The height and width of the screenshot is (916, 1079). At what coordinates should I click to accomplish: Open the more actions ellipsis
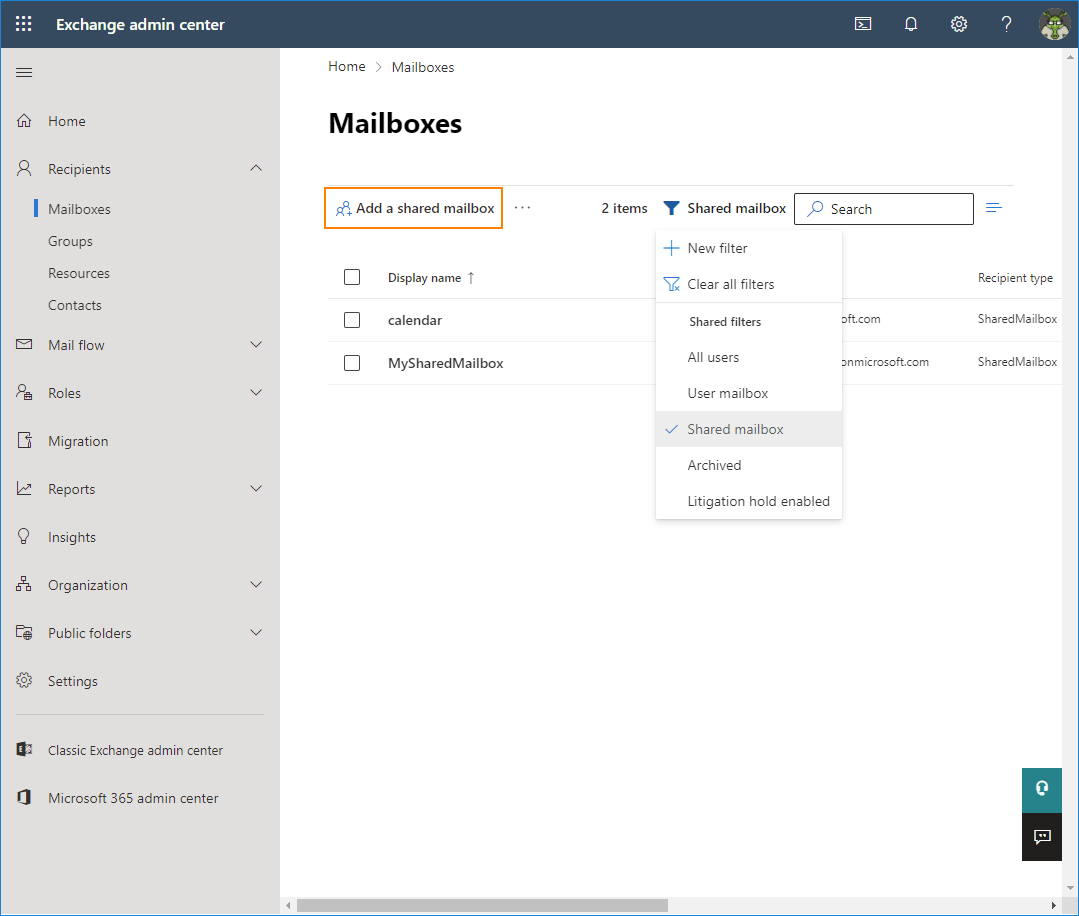[522, 208]
